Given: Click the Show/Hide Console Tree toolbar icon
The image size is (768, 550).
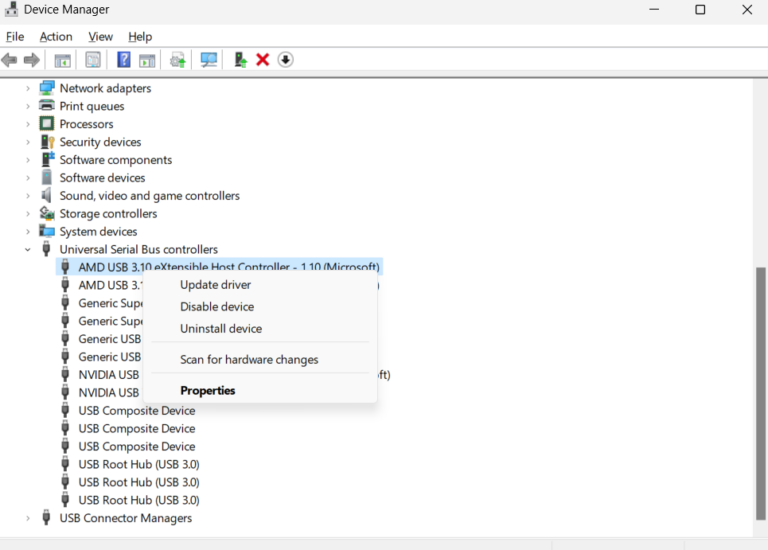Looking at the screenshot, I should pos(62,60).
